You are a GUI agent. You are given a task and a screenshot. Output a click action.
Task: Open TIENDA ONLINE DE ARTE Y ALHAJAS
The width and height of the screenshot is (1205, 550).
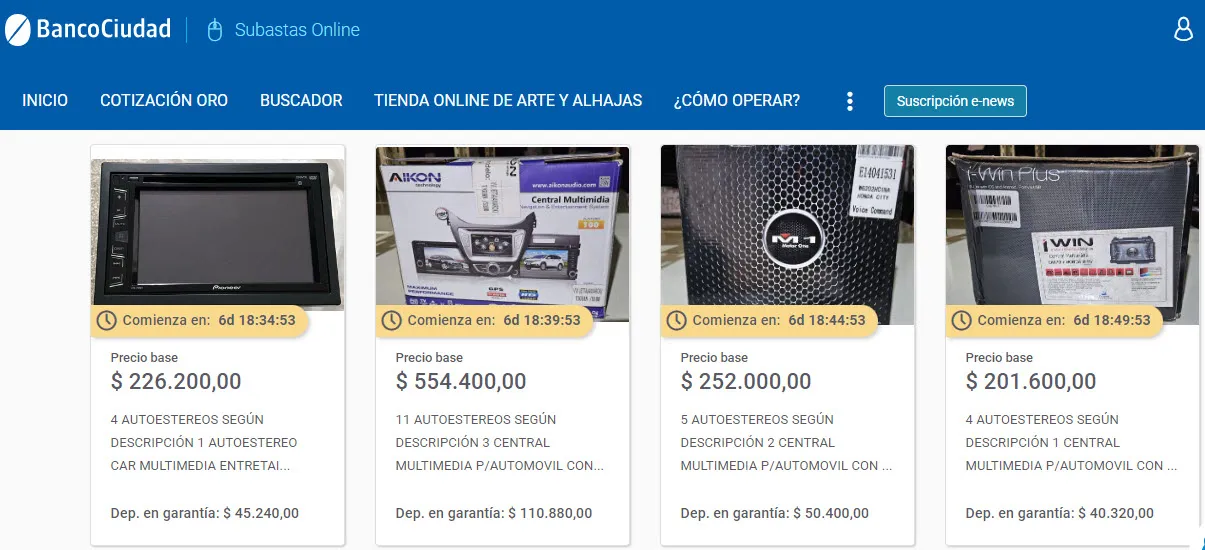tap(508, 101)
